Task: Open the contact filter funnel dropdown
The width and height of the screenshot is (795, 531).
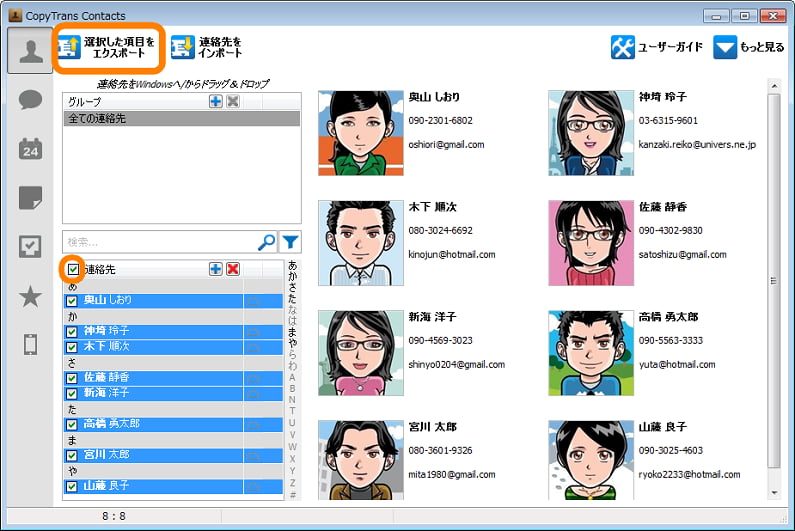Action: (x=290, y=241)
